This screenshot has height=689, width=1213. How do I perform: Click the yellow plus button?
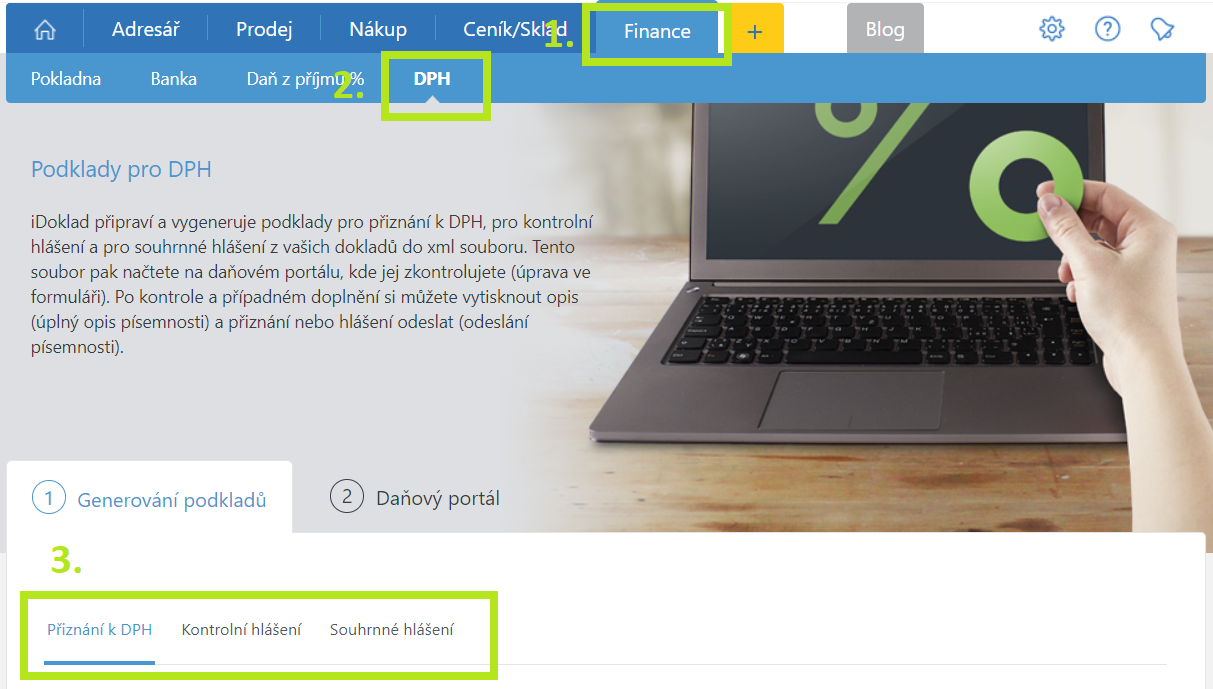[754, 31]
